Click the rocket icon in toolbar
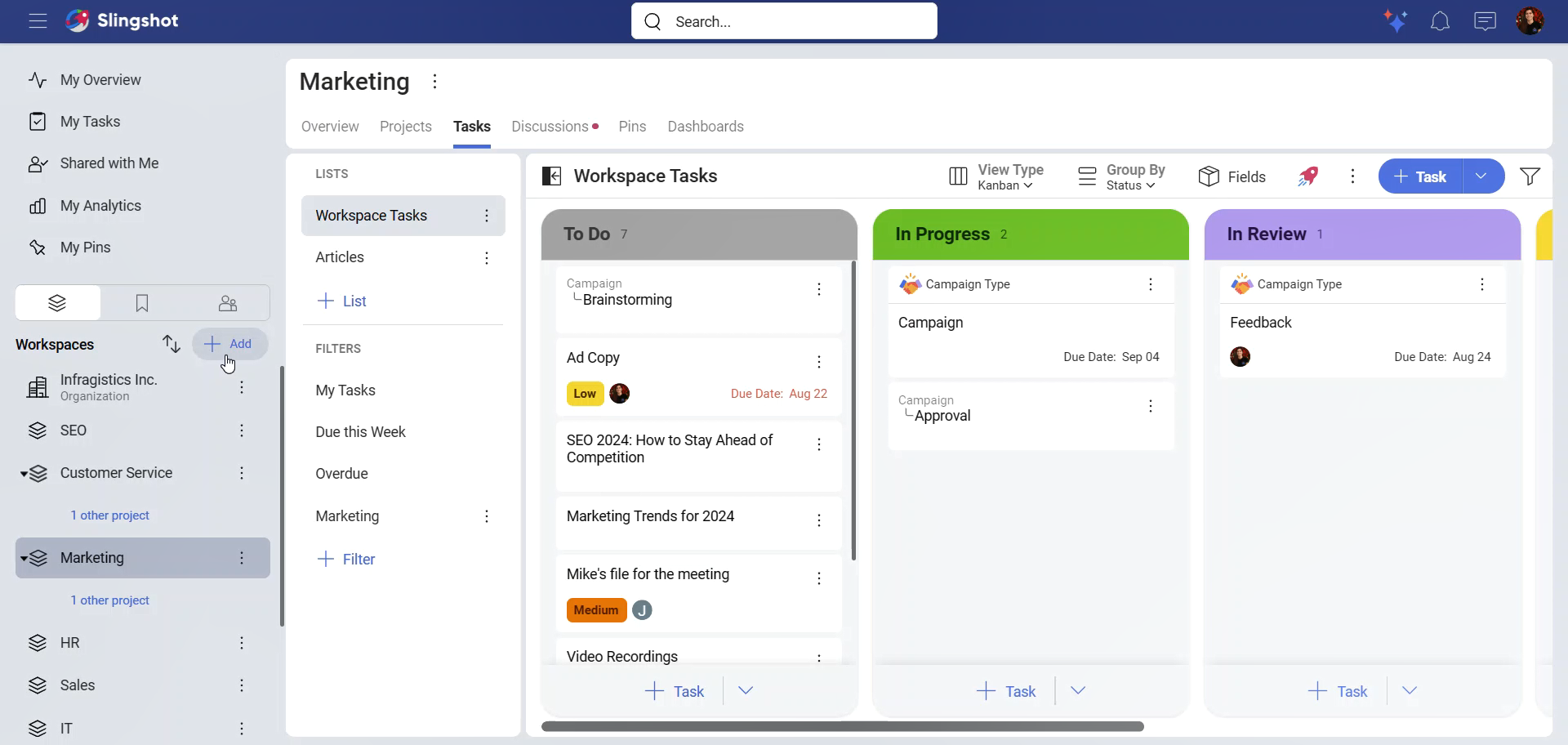Screen dimensions: 1568x745 click(1308, 176)
